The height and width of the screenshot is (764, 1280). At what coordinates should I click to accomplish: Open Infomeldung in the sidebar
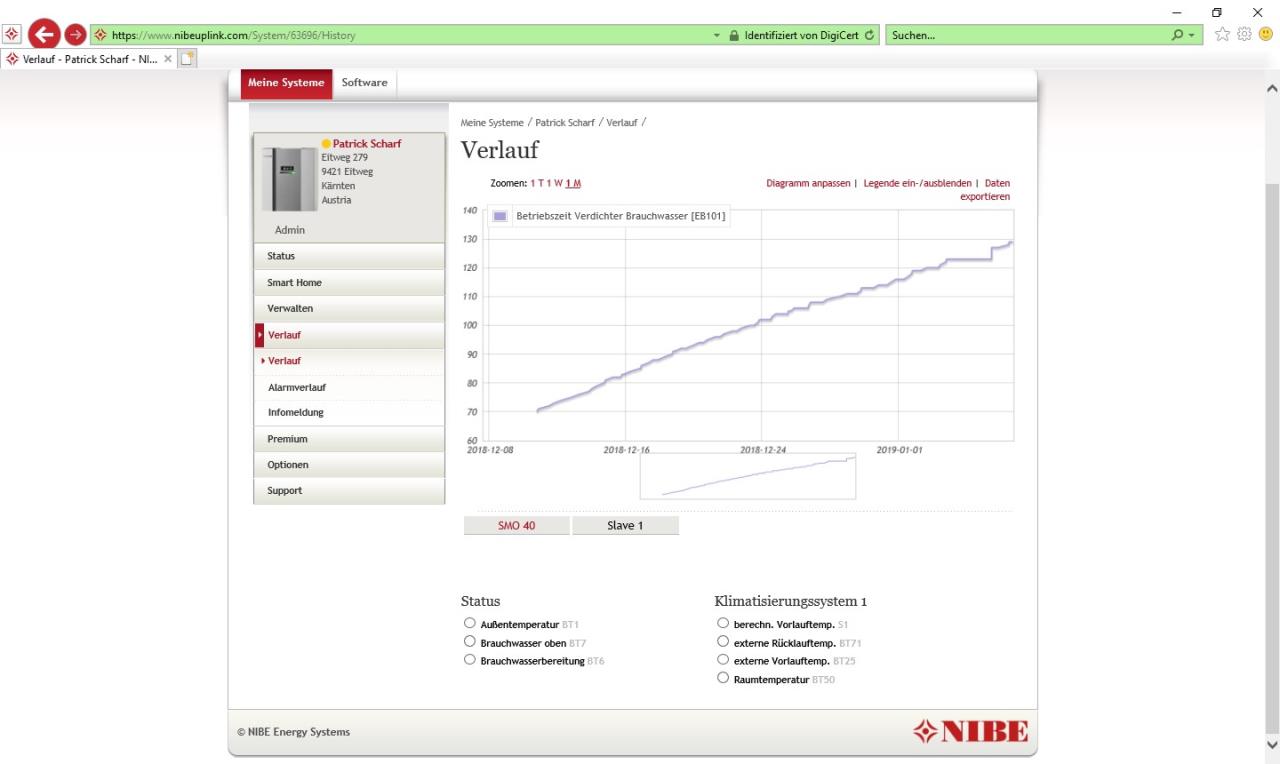[x=349, y=412]
